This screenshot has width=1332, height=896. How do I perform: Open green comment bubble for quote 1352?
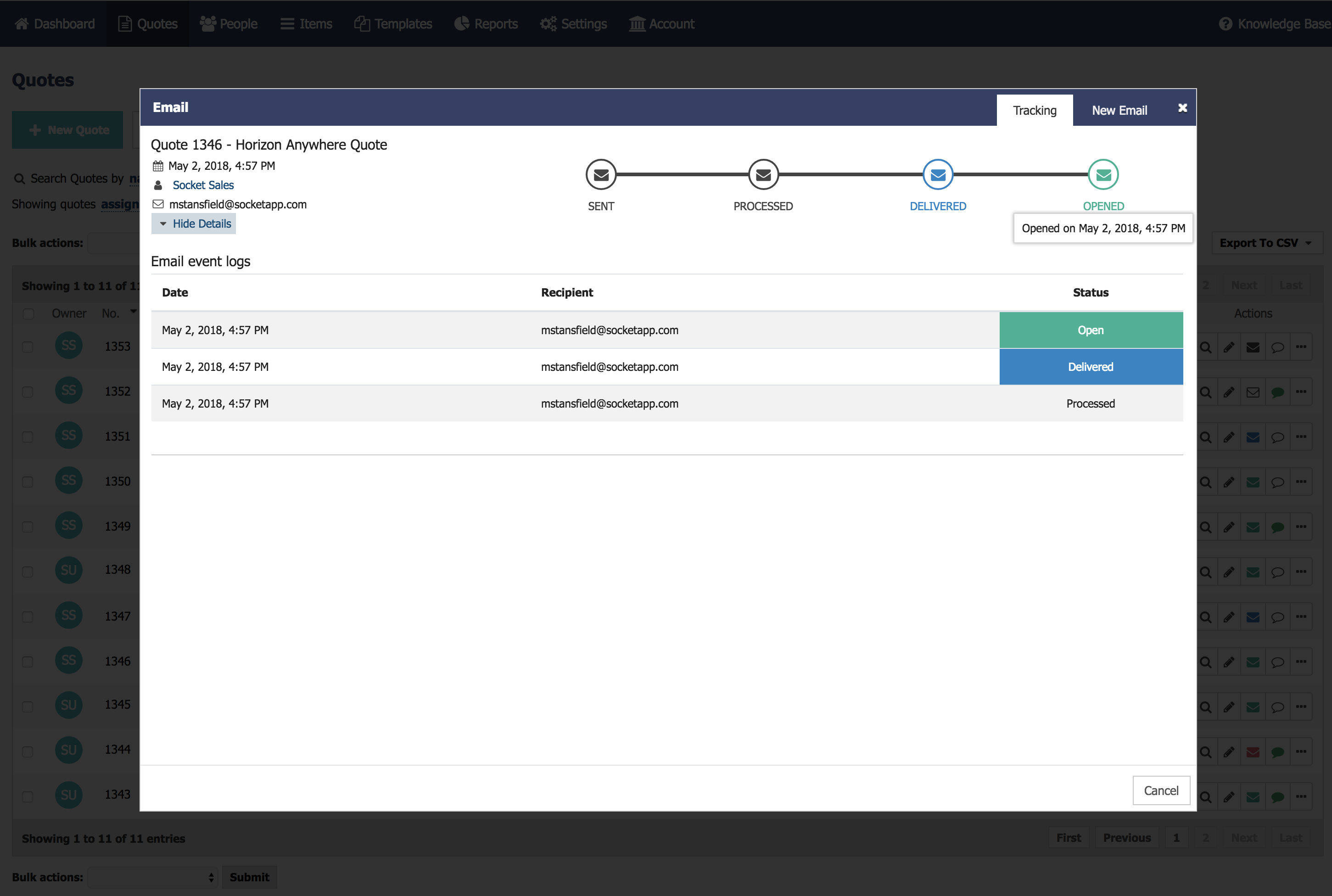click(x=1278, y=392)
